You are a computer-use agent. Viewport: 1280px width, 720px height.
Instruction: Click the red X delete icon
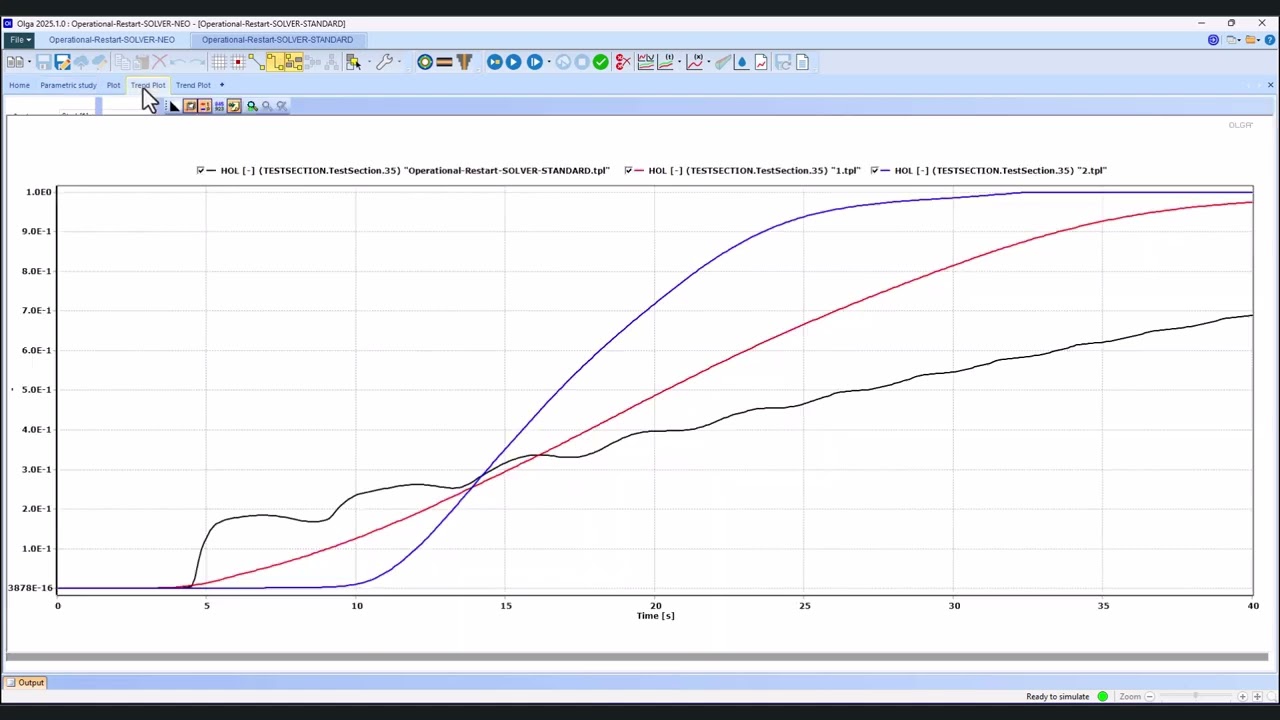[160, 62]
